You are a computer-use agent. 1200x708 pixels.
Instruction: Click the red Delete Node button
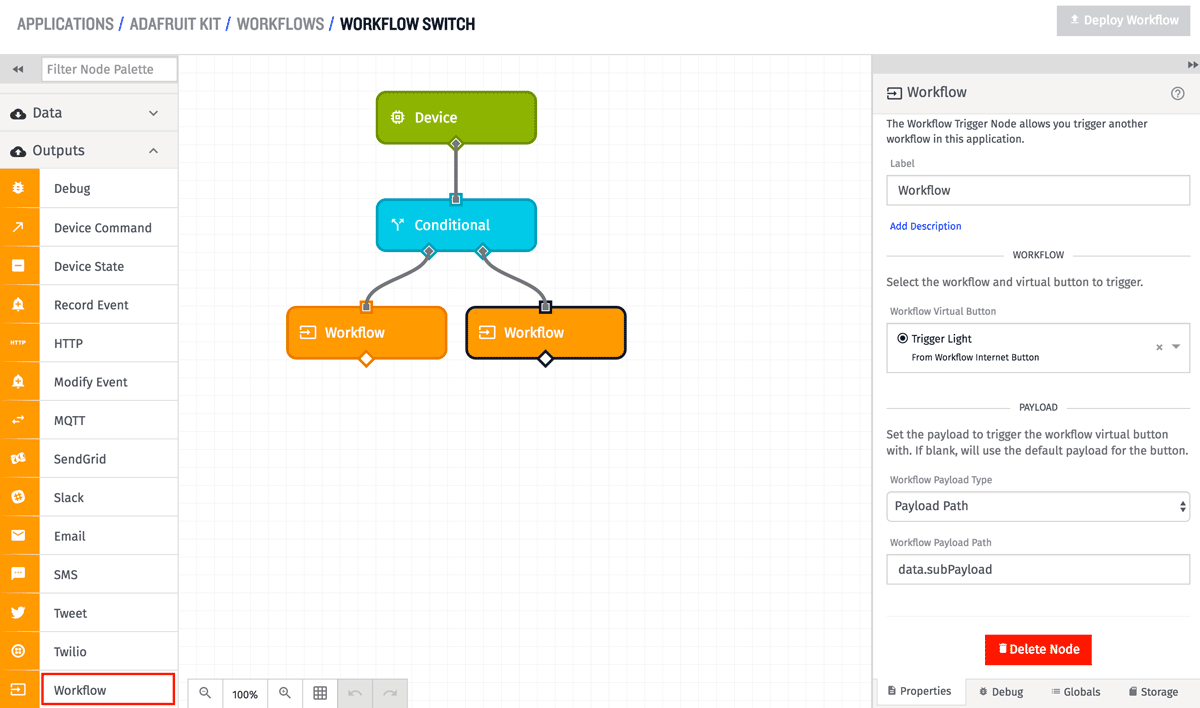[x=1038, y=649]
